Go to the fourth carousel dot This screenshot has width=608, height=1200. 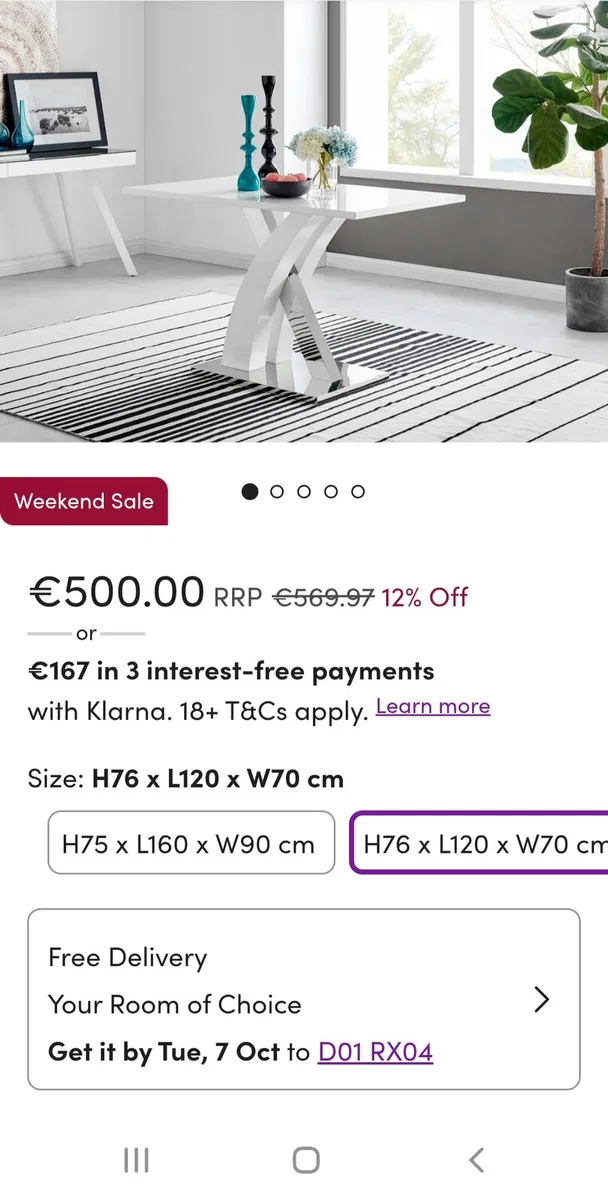pos(331,491)
